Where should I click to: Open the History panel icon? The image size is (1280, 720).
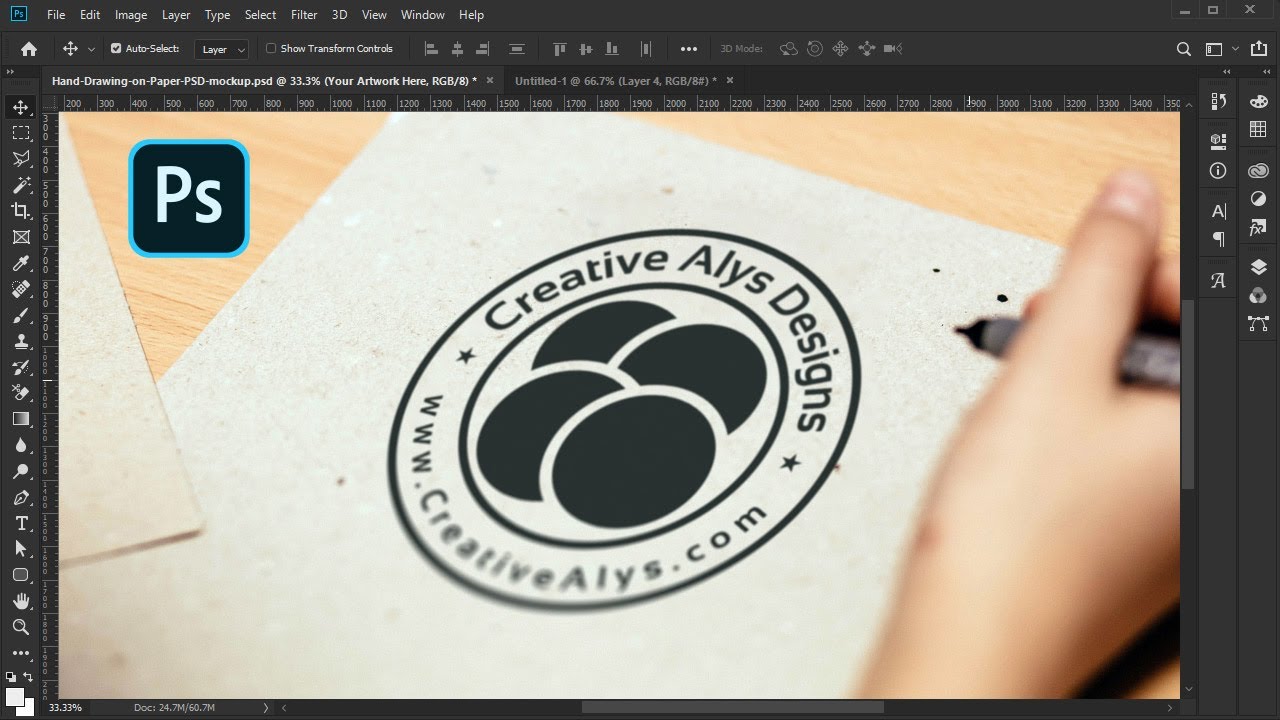tap(1218, 101)
